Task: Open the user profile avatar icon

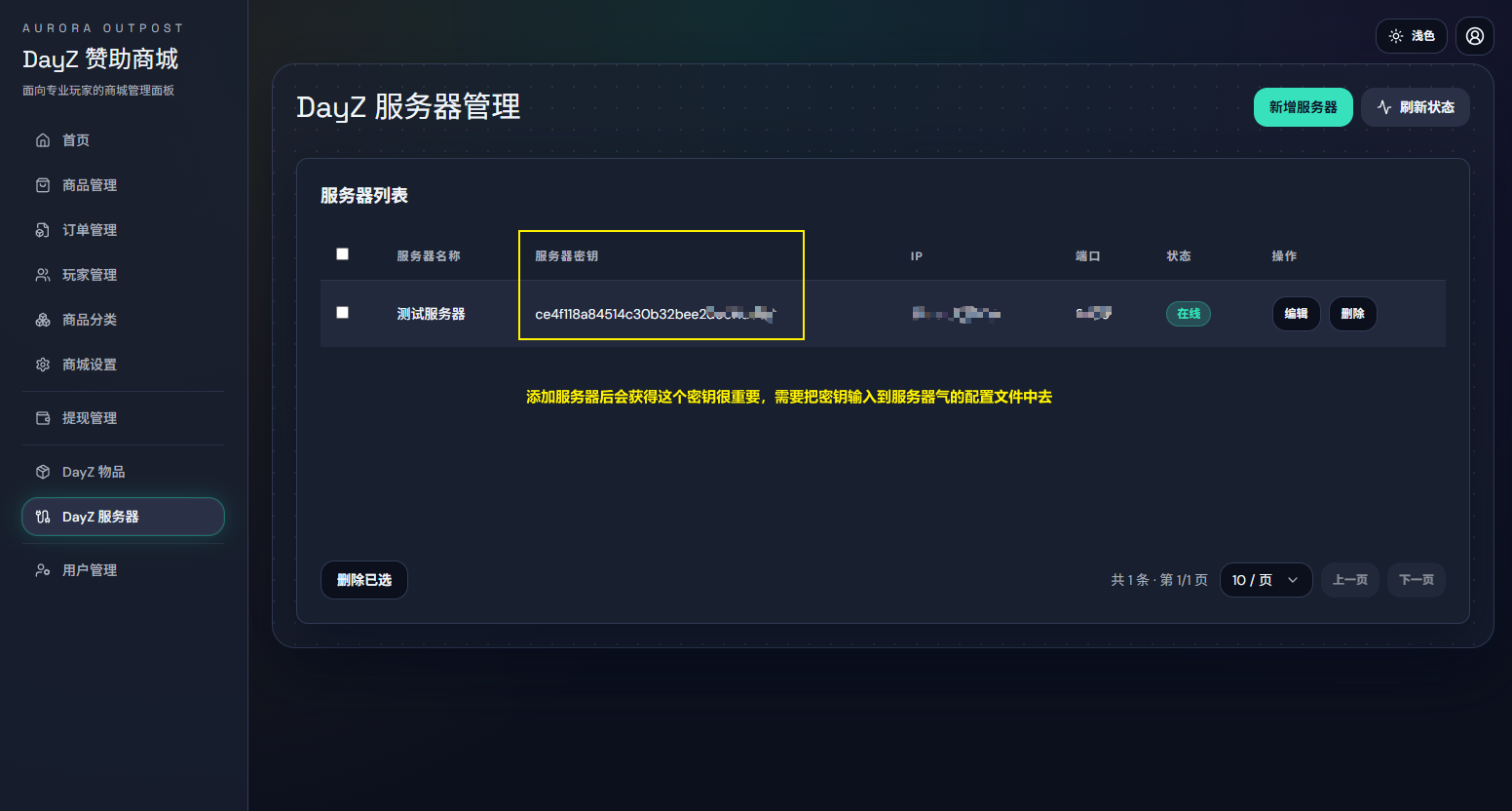Action: (x=1475, y=36)
